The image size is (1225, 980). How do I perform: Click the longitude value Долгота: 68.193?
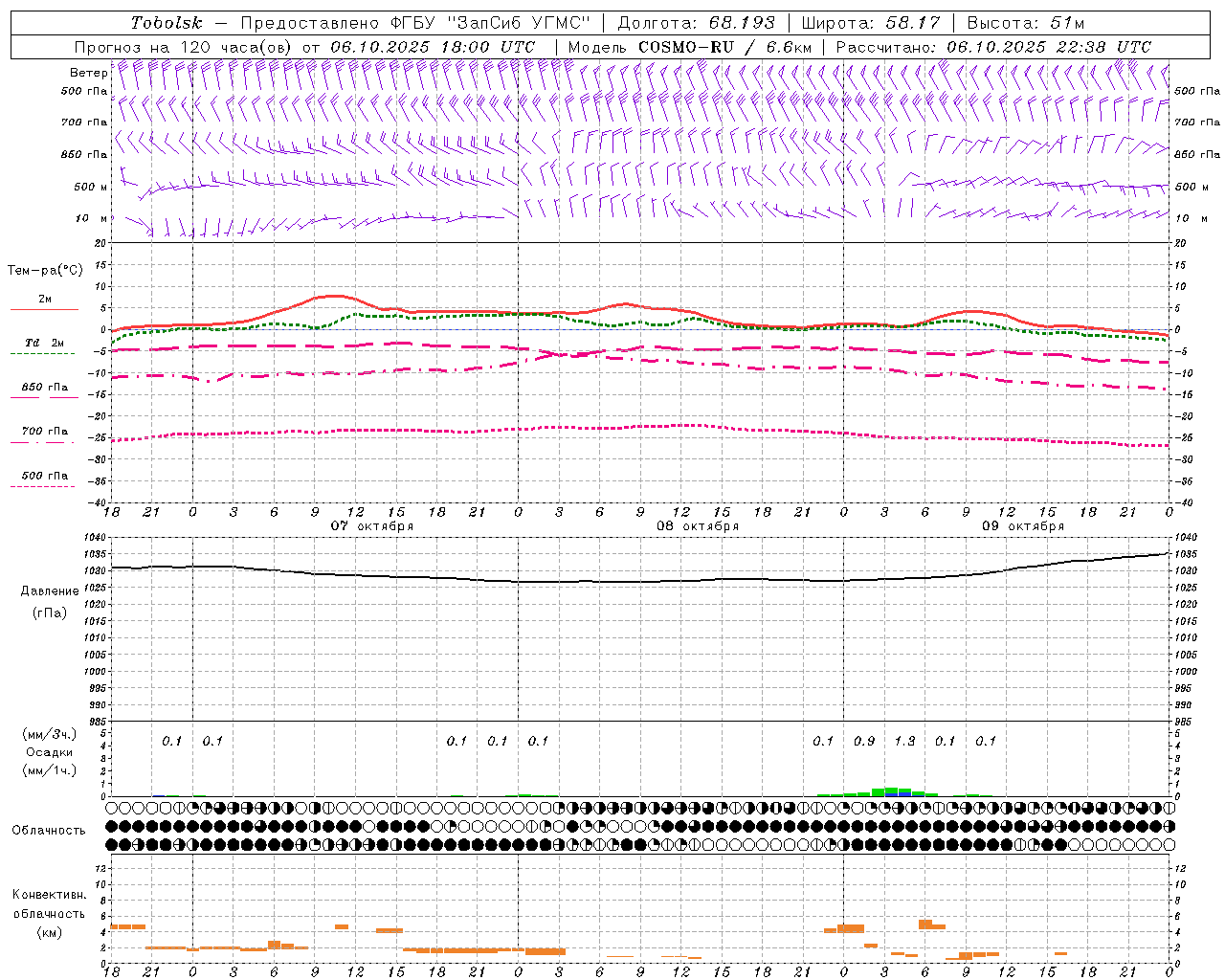click(697, 23)
